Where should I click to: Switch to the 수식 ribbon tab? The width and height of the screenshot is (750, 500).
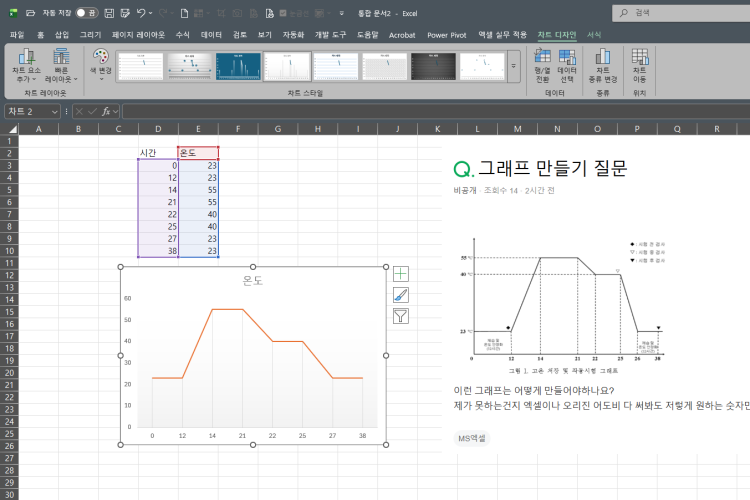tap(182, 35)
